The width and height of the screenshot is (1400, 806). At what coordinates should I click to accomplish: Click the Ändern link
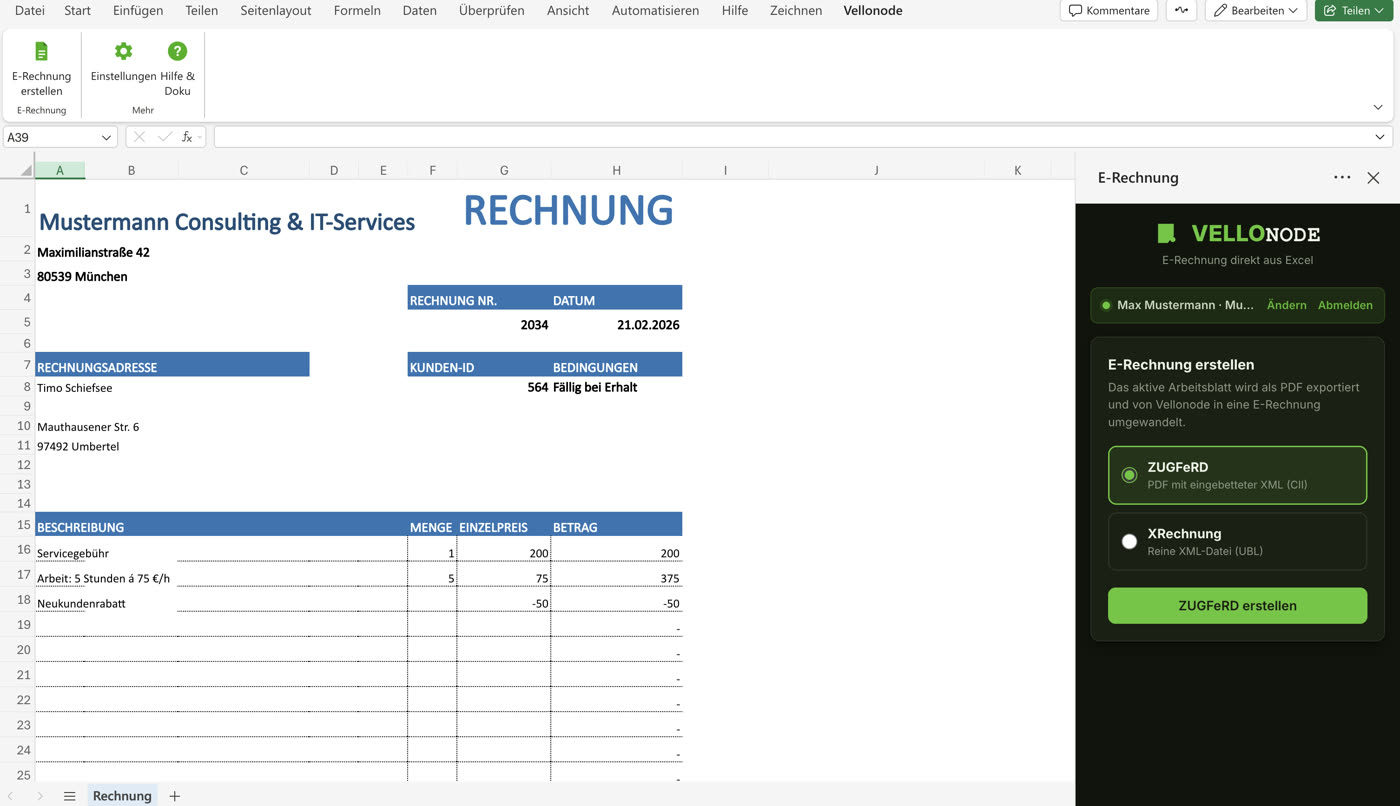tap(1286, 305)
